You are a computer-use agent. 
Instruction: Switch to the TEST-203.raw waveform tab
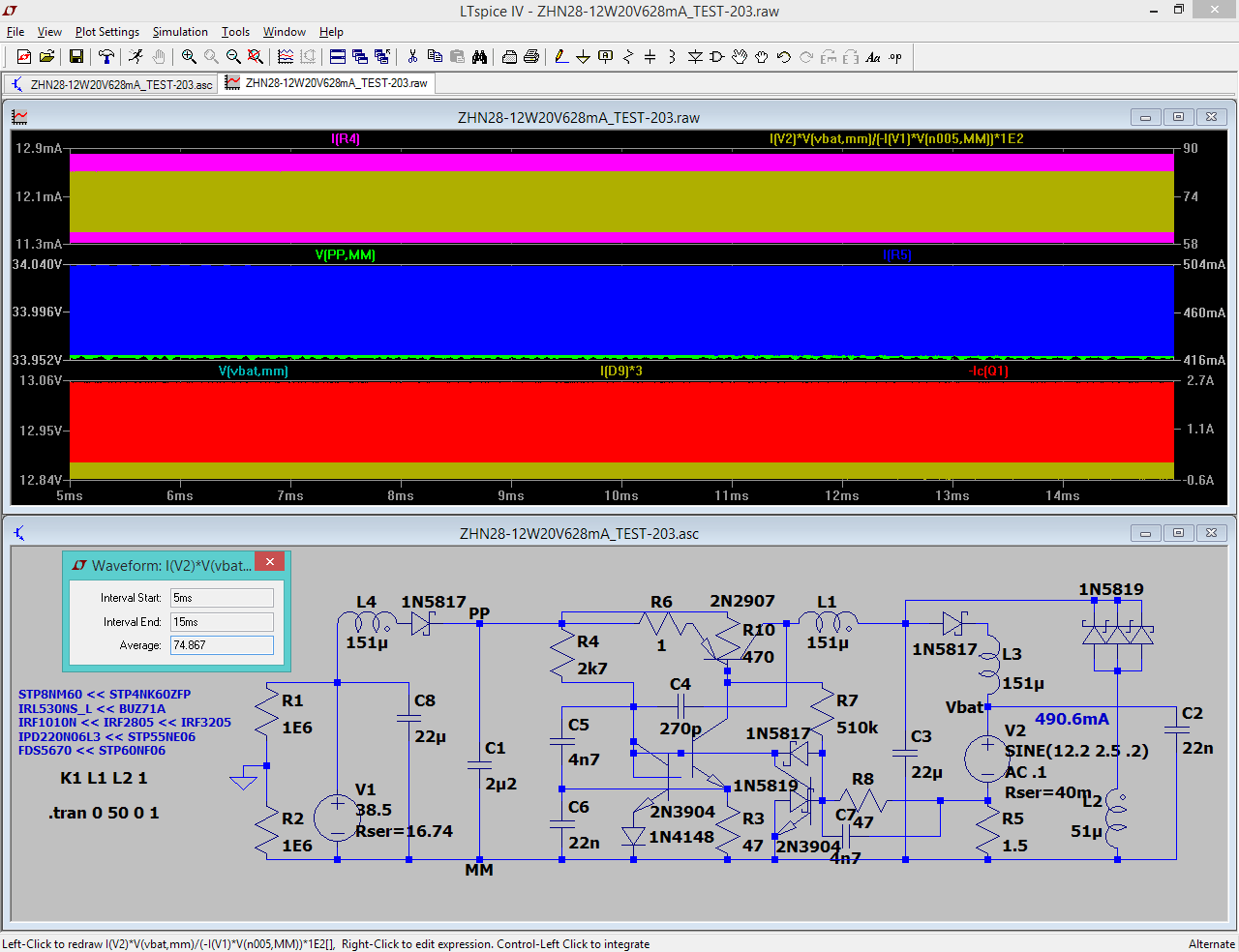327,83
